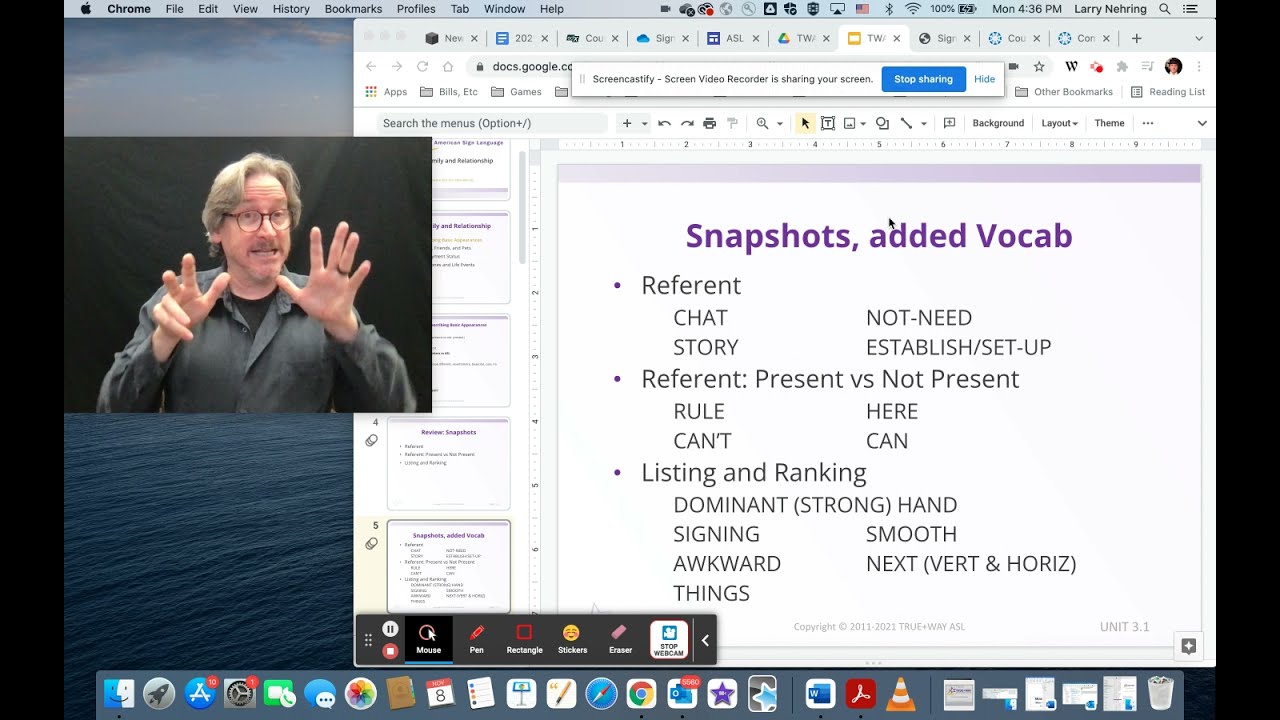Click the bookmark star in address bar

[1039, 66]
